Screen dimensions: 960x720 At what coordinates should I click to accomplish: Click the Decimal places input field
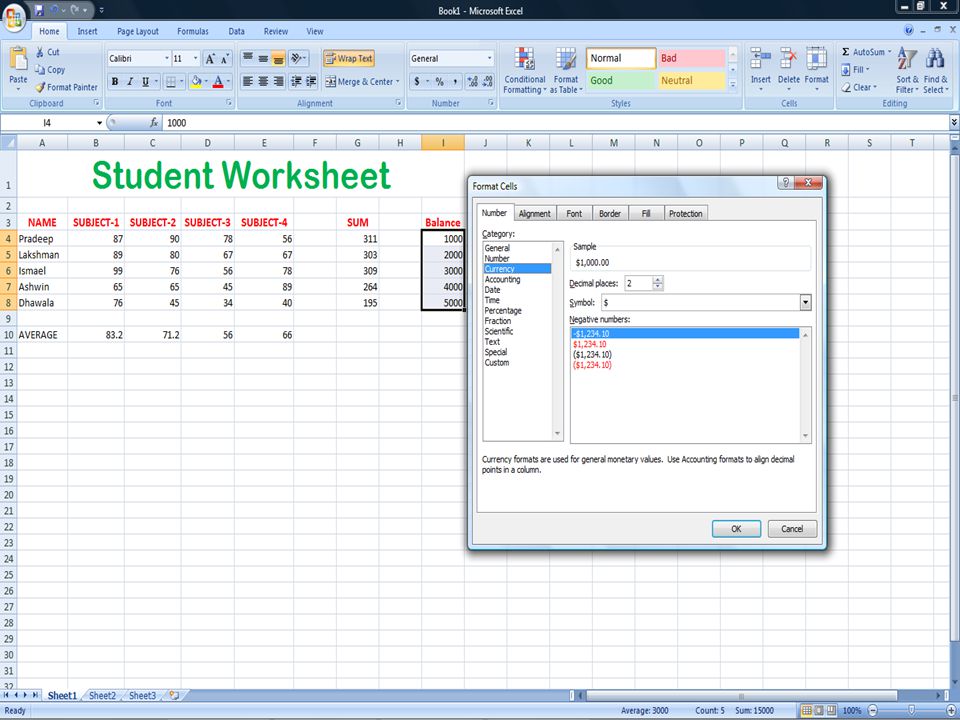coord(639,283)
